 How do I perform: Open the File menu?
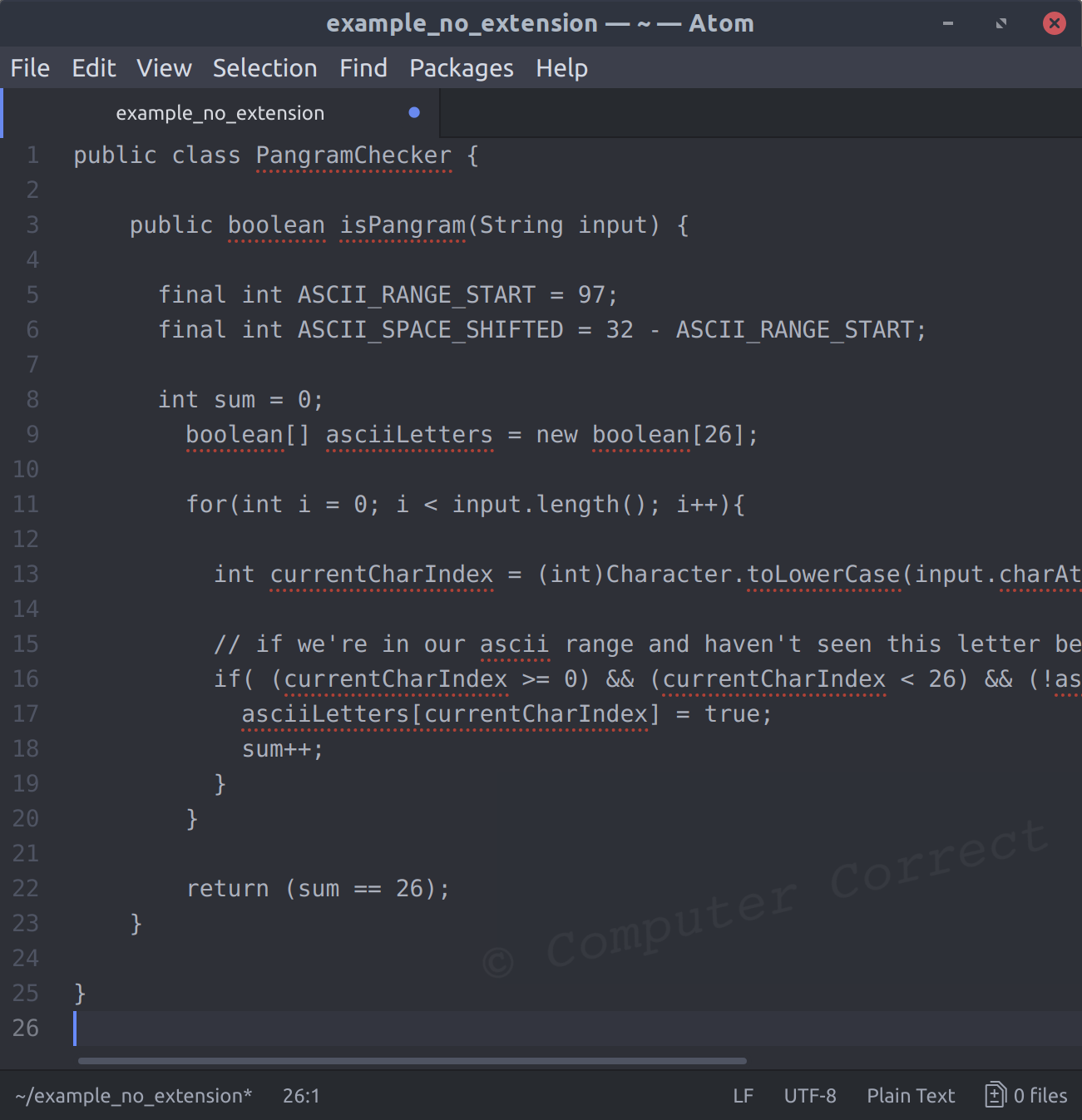point(30,68)
